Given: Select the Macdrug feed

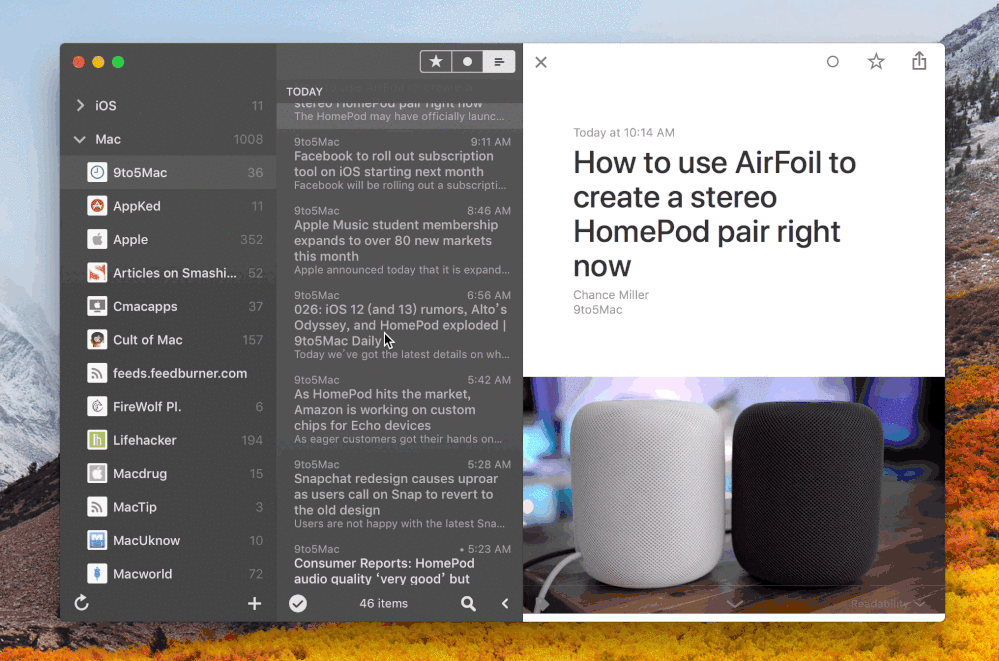Looking at the screenshot, I should pyautogui.click(x=168, y=474).
